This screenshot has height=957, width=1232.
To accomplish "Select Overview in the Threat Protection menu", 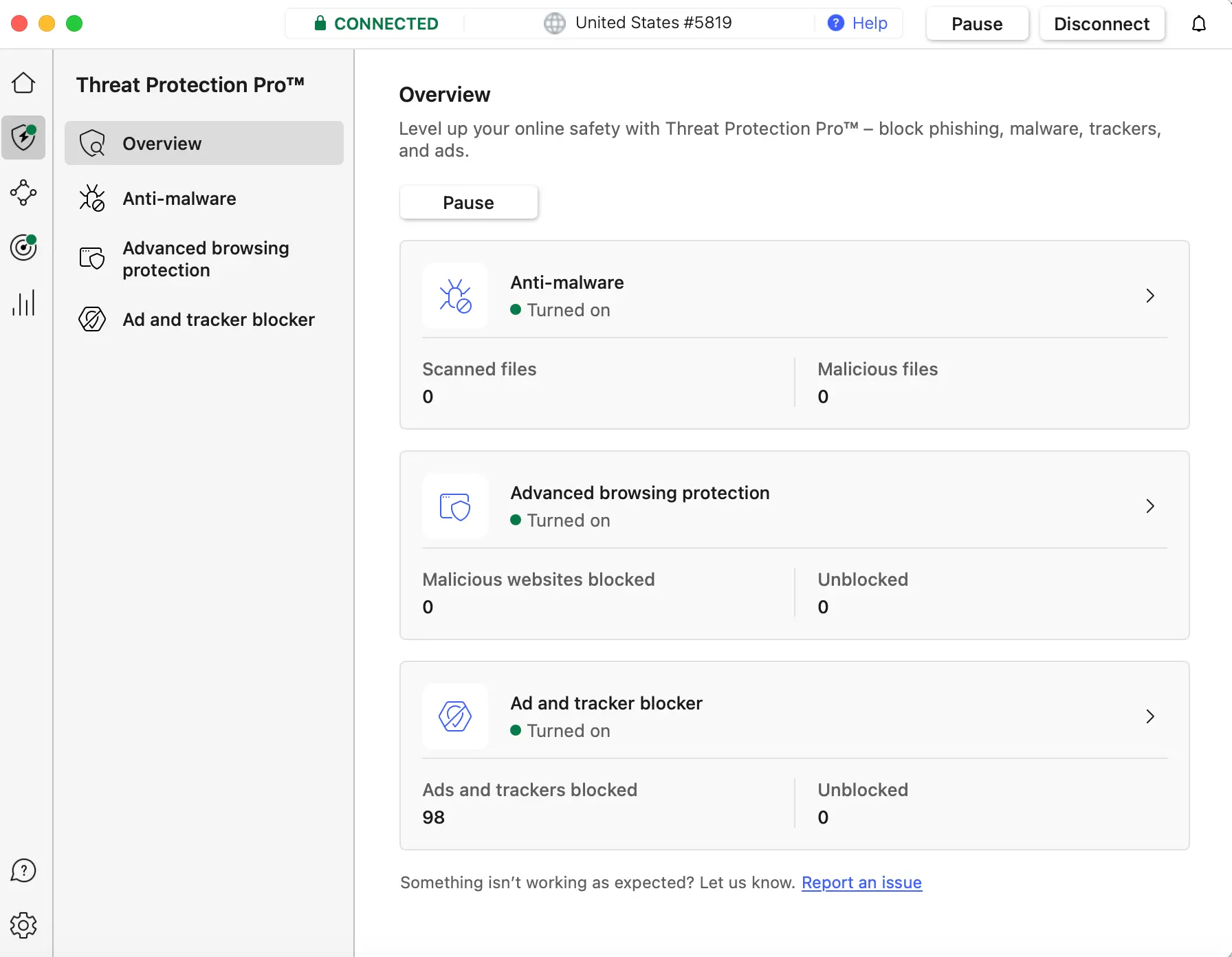I will click(x=204, y=143).
